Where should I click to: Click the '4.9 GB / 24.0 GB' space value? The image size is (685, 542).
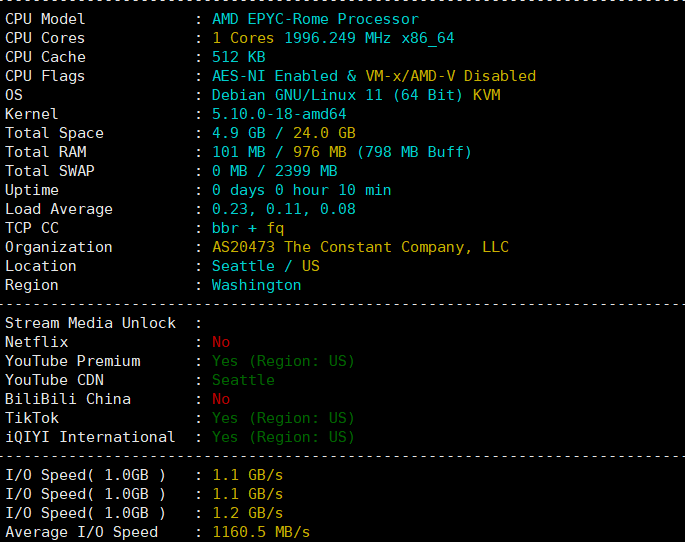tap(284, 133)
